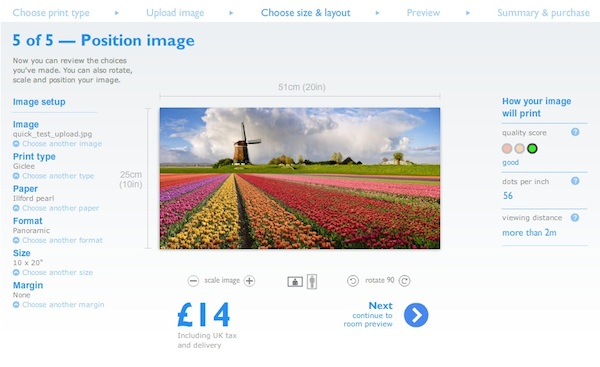Click the blue Next arrow button
Screen dimensions: 600x367
click(x=416, y=315)
